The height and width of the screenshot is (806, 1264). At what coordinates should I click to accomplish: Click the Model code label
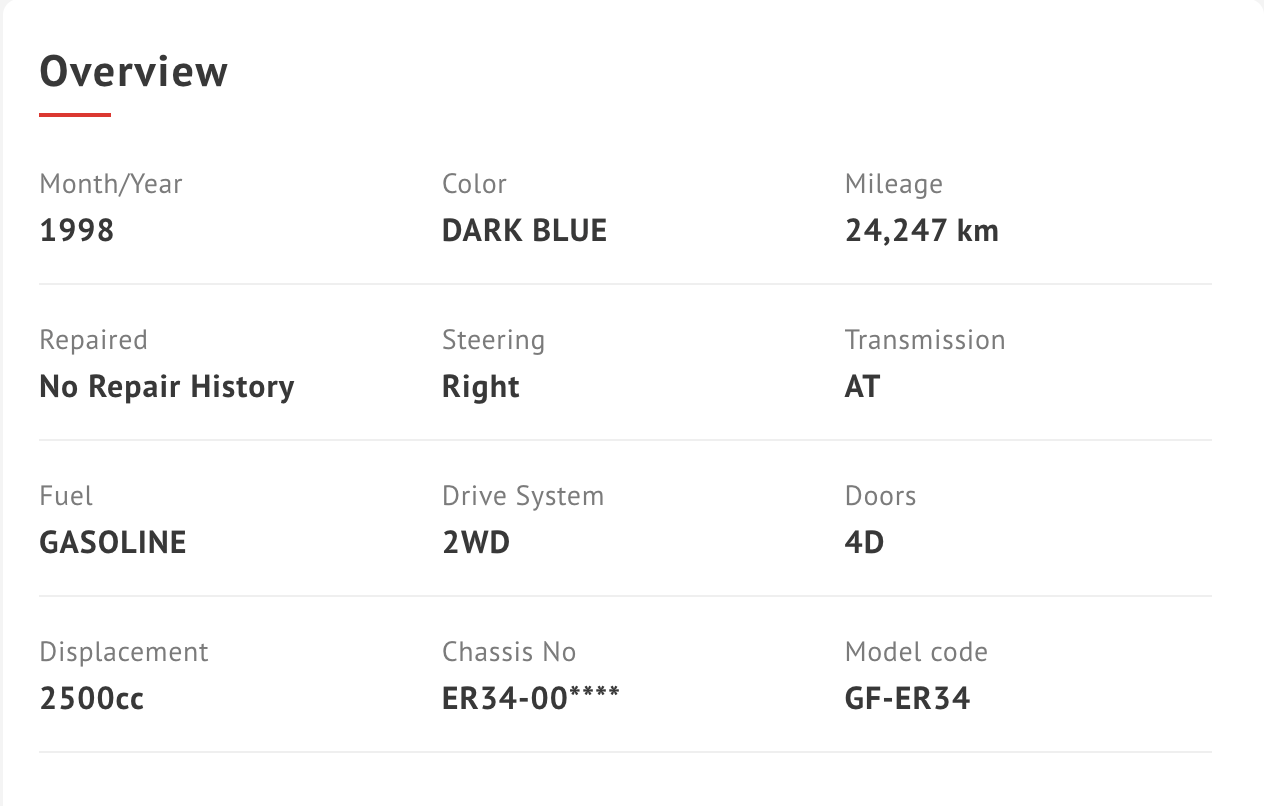pyautogui.click(x=917, y=652)
